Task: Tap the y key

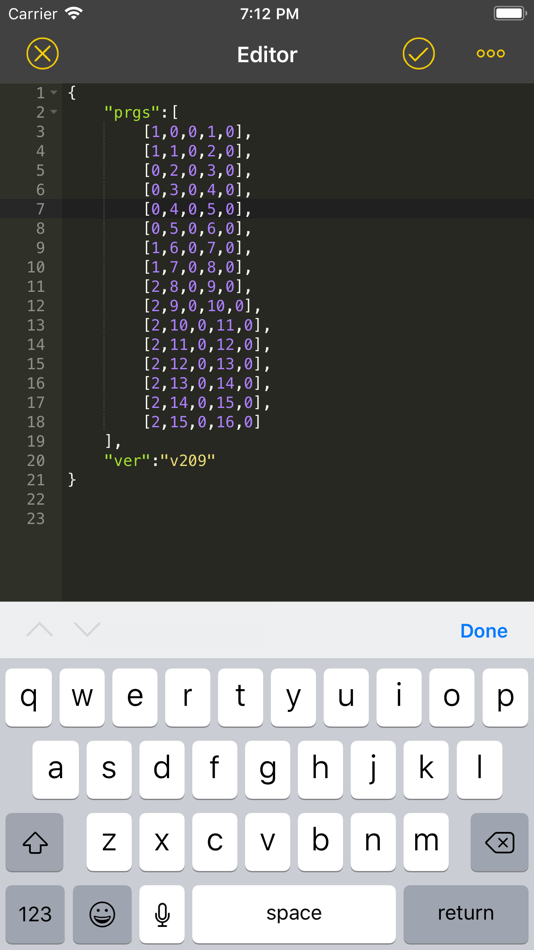Action: pos(293,697)
